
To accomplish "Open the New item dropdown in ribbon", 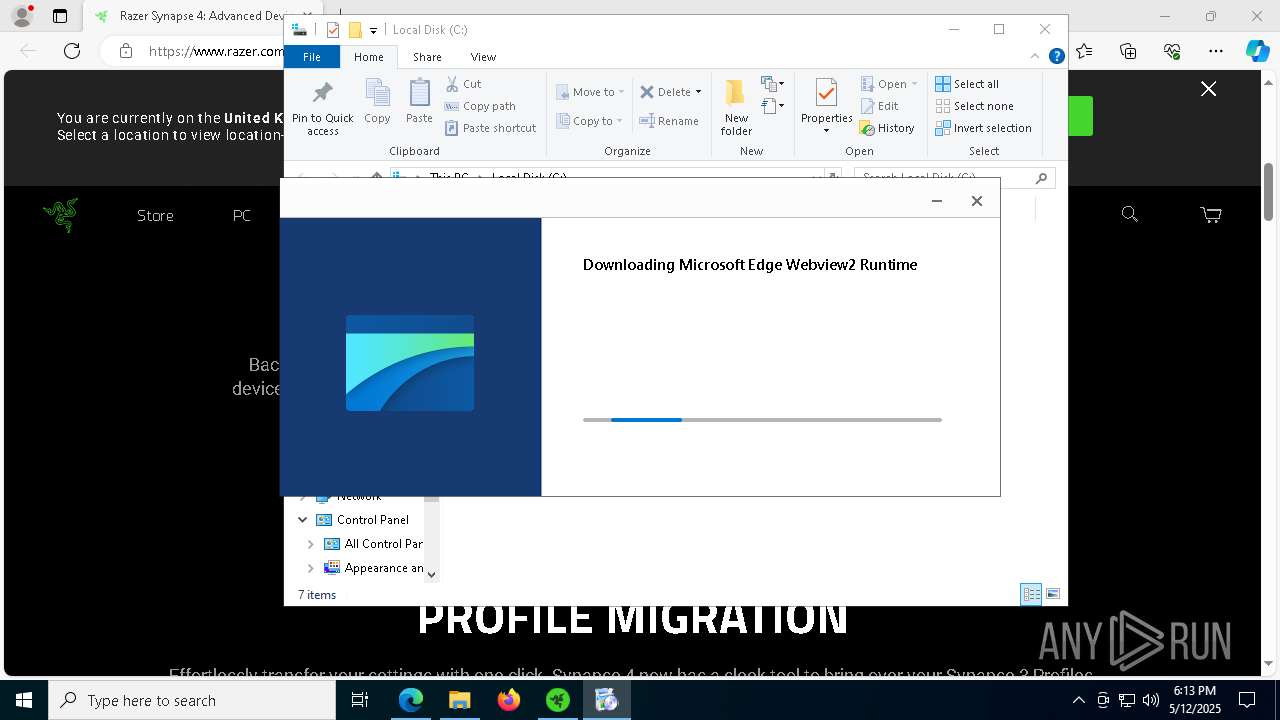I will 772,84.
